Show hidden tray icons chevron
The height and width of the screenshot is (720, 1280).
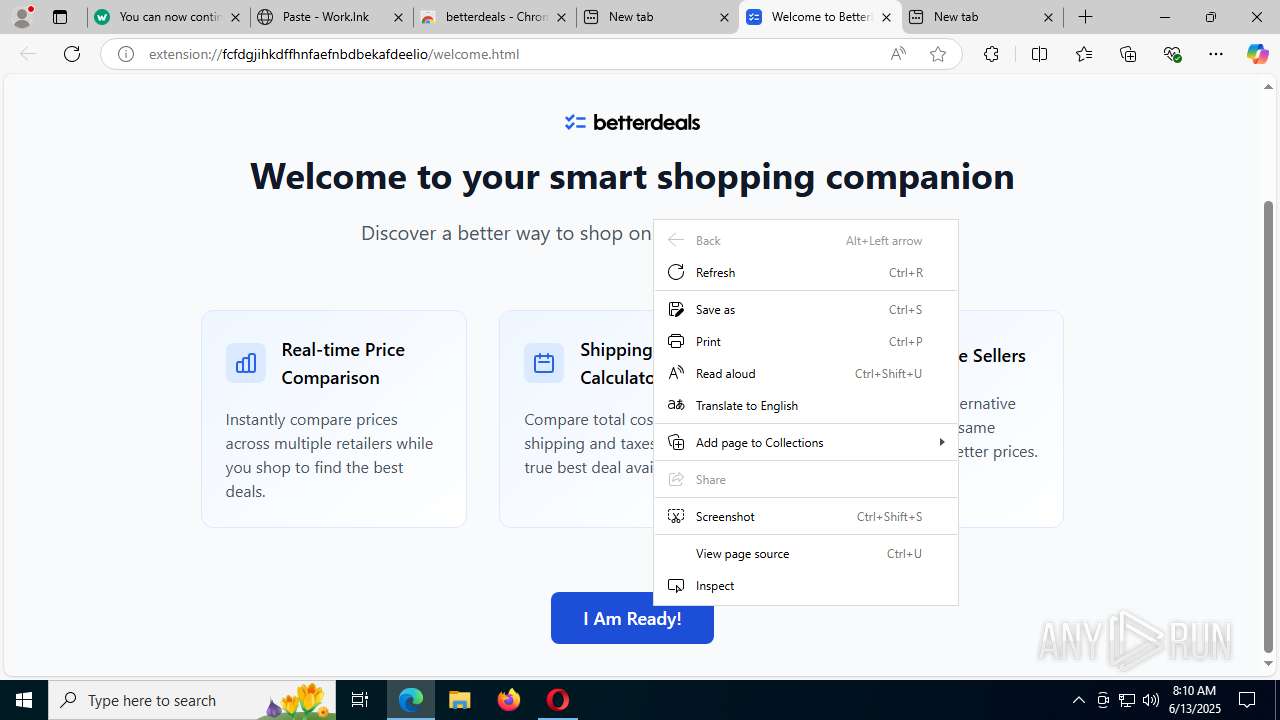1078,700
